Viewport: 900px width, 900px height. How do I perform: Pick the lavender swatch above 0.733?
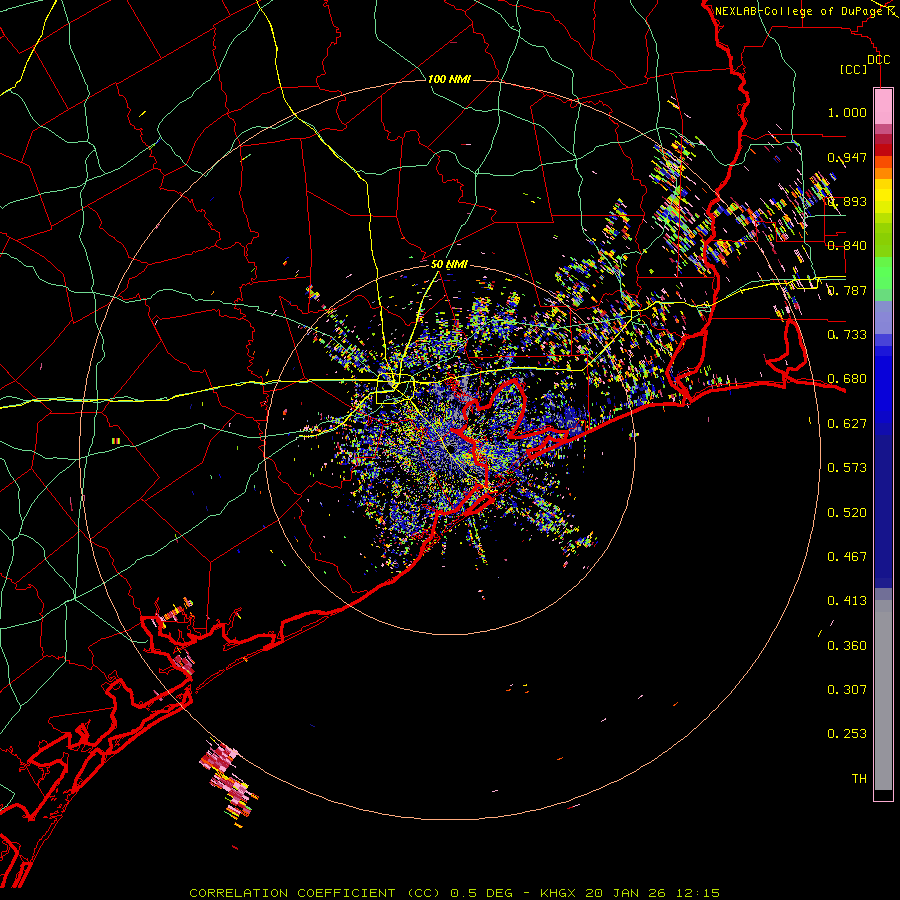click(883, 318)
